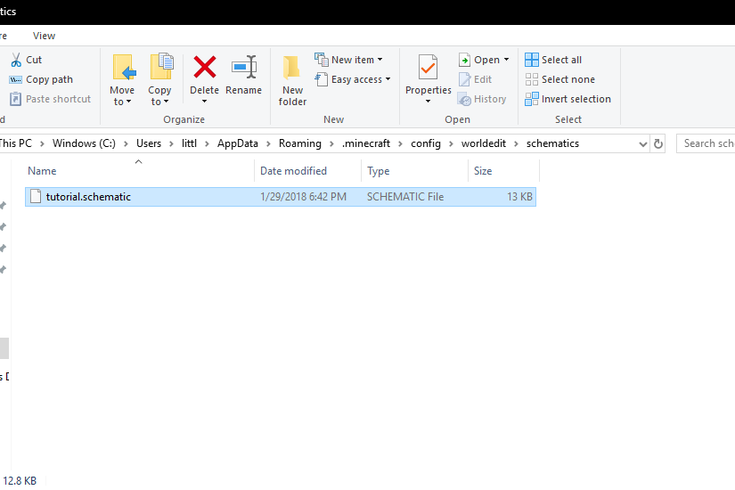Image resolution: width=735 pixels, height=490 pixels.
Task: Click the Delete icon in the ribbon
Action: click(x=204, y=68)
